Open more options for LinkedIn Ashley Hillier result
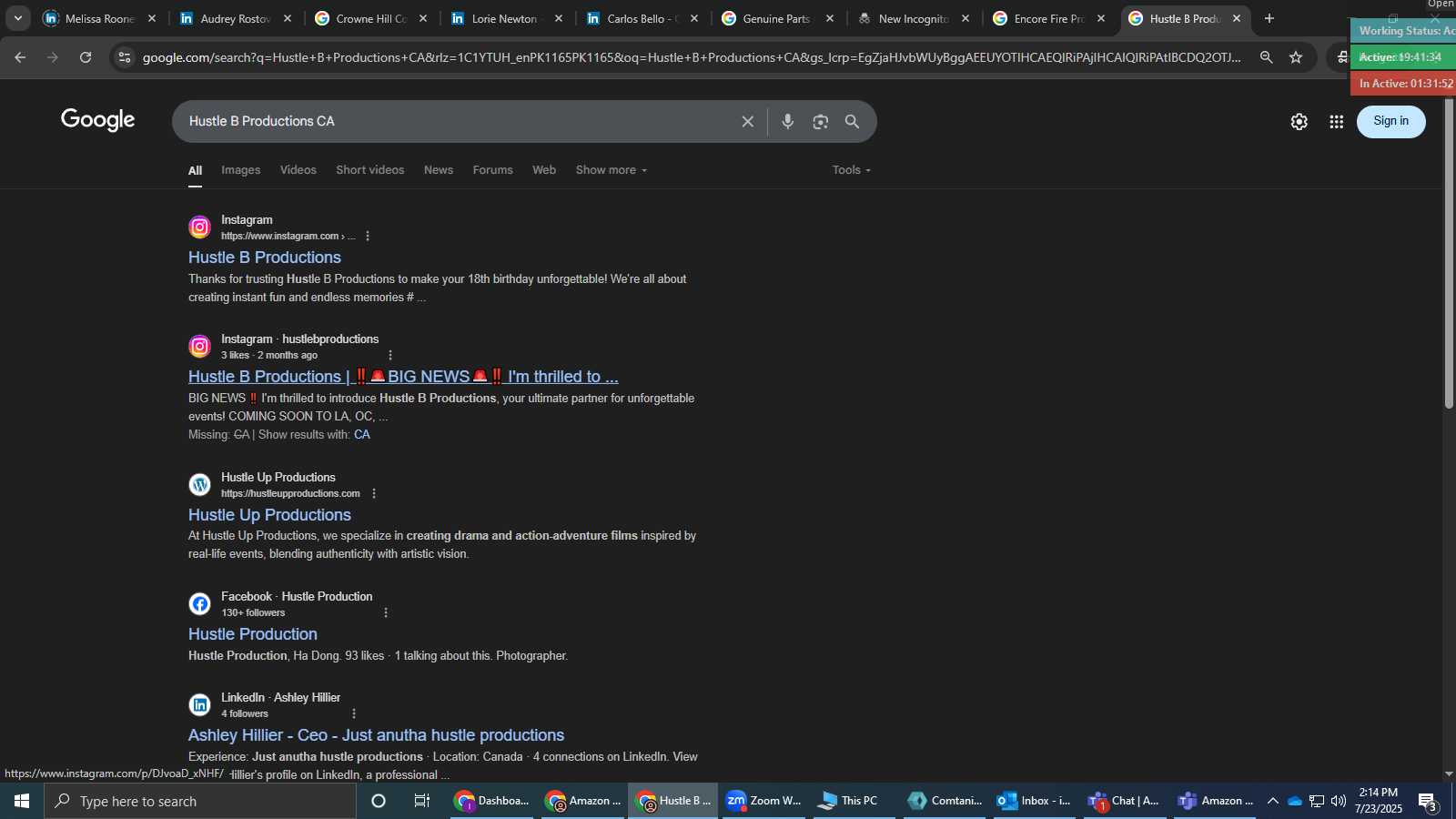The image size is (1456, 819). point(354,713)
